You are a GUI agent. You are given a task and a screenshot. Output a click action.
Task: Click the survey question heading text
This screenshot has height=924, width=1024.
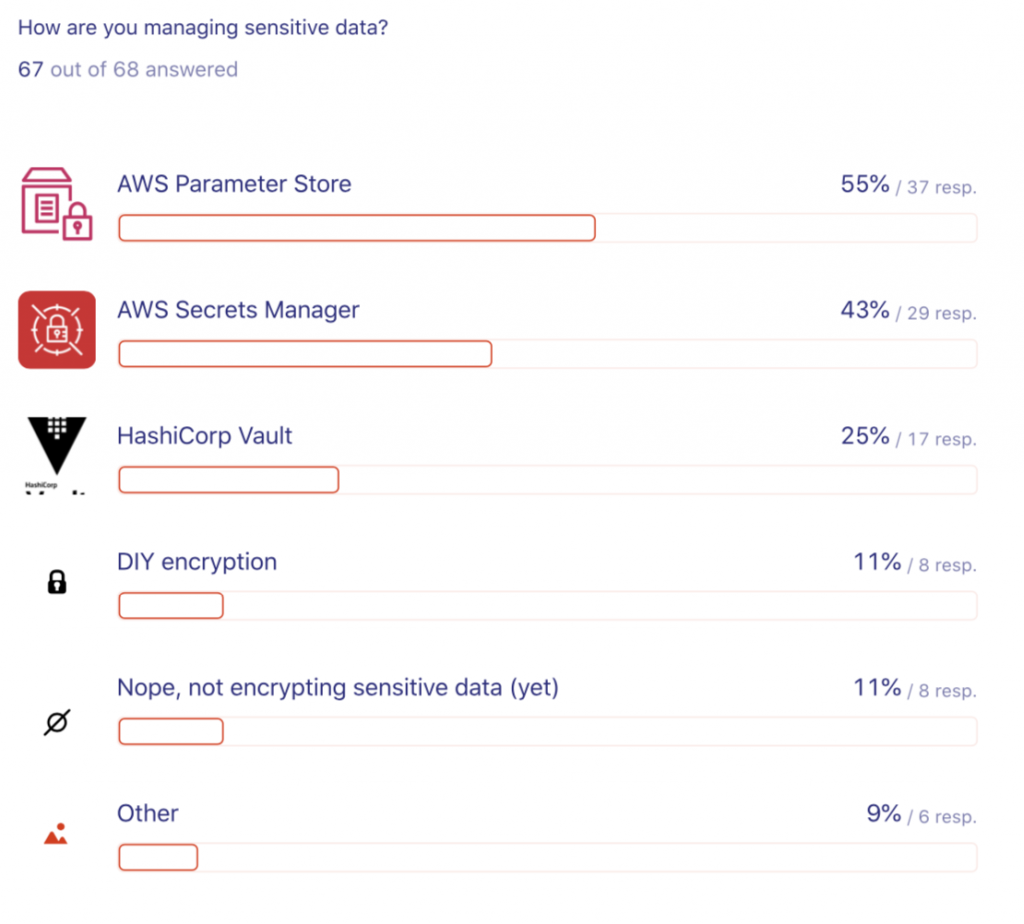(x=203, y=27)
